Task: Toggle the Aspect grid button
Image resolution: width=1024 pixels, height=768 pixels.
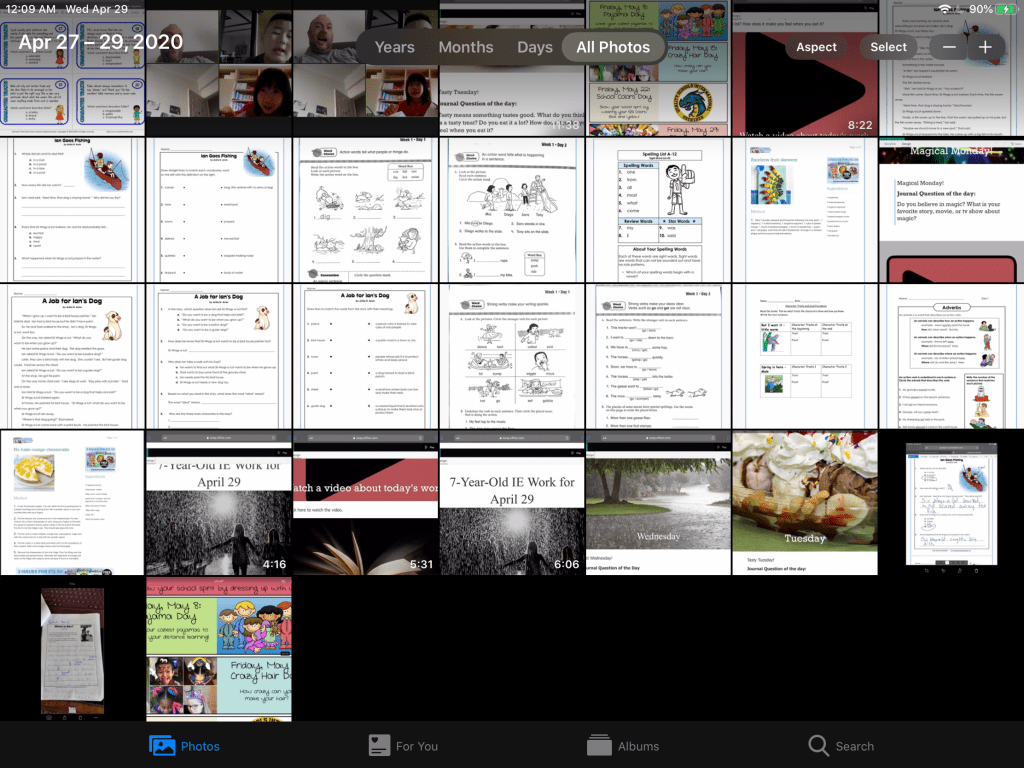Action: 816,47
